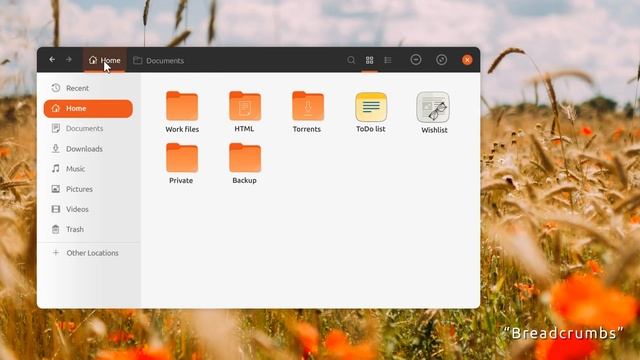Click the "Private" folder label
640x360 pixels.
click(x=181, y=180)
